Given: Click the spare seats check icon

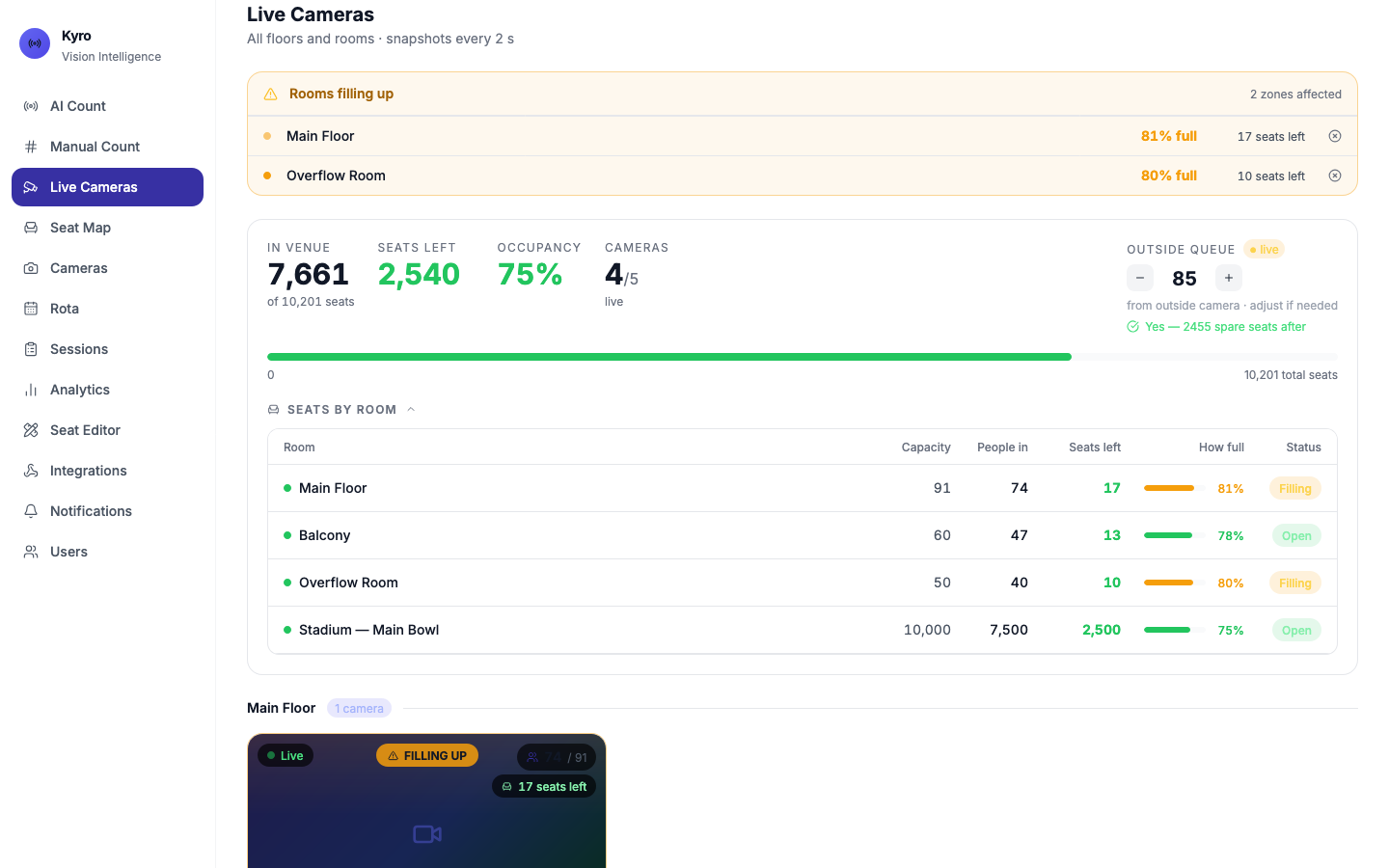Looking at the screenshot, I should (1132, 327).
